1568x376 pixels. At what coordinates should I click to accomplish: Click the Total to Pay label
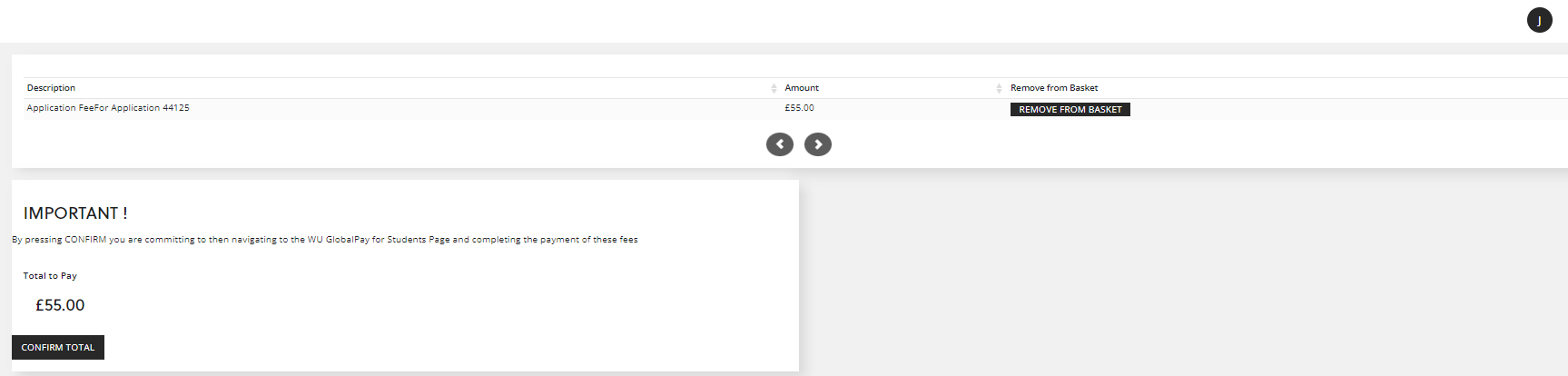click(50, 276)
